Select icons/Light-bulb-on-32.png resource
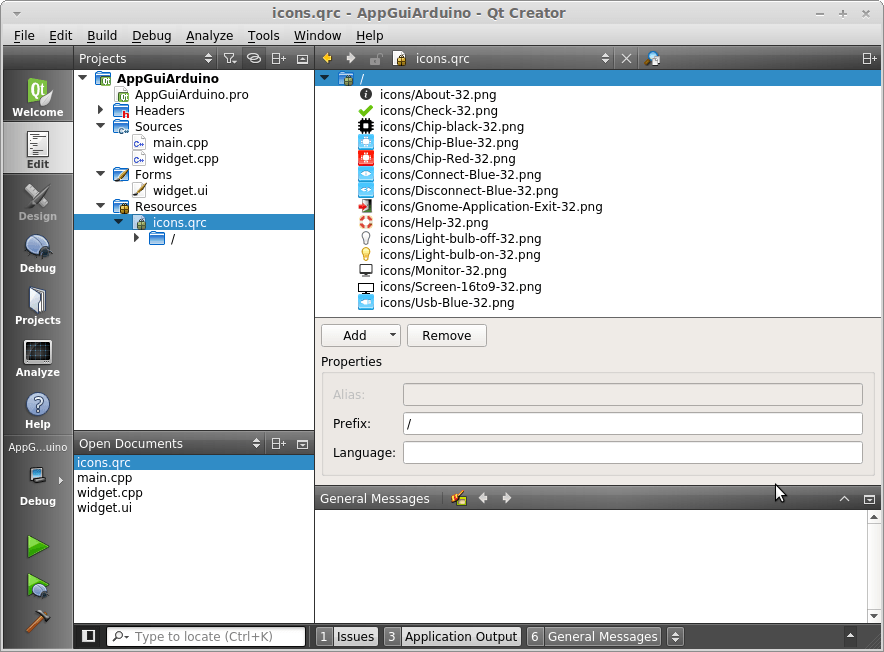The height and width of the screenshot is (652, 884). pyautogui.click(x=460, y=254)
